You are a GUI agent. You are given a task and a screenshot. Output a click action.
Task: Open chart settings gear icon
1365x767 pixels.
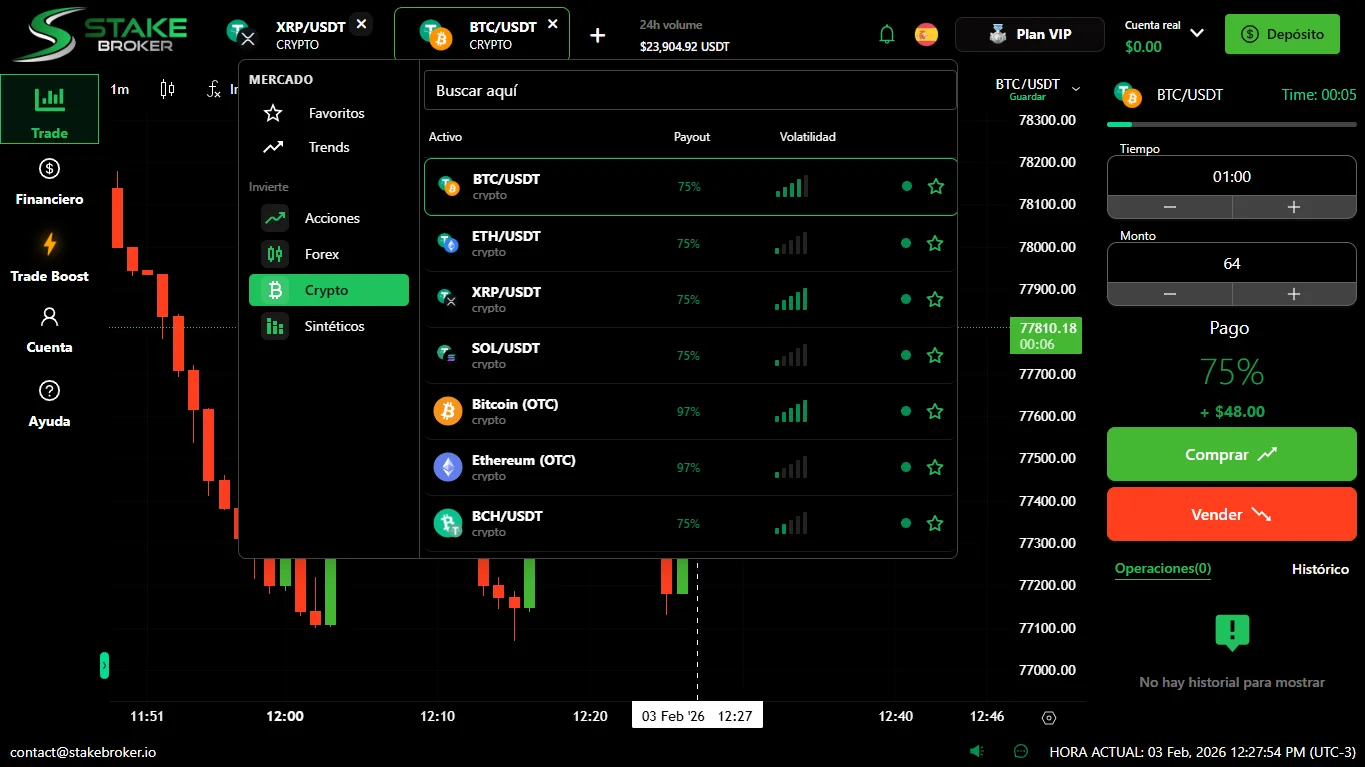1049,717
